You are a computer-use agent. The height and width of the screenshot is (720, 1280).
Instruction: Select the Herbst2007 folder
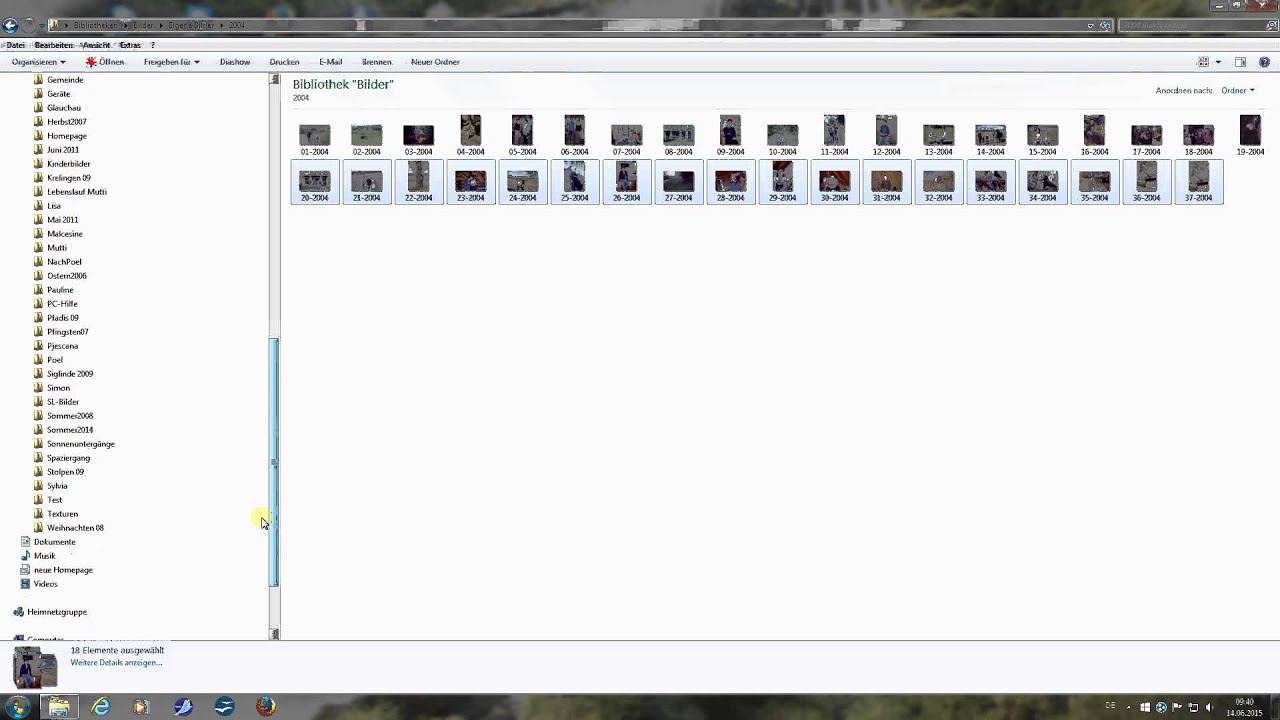coord(66,122)
